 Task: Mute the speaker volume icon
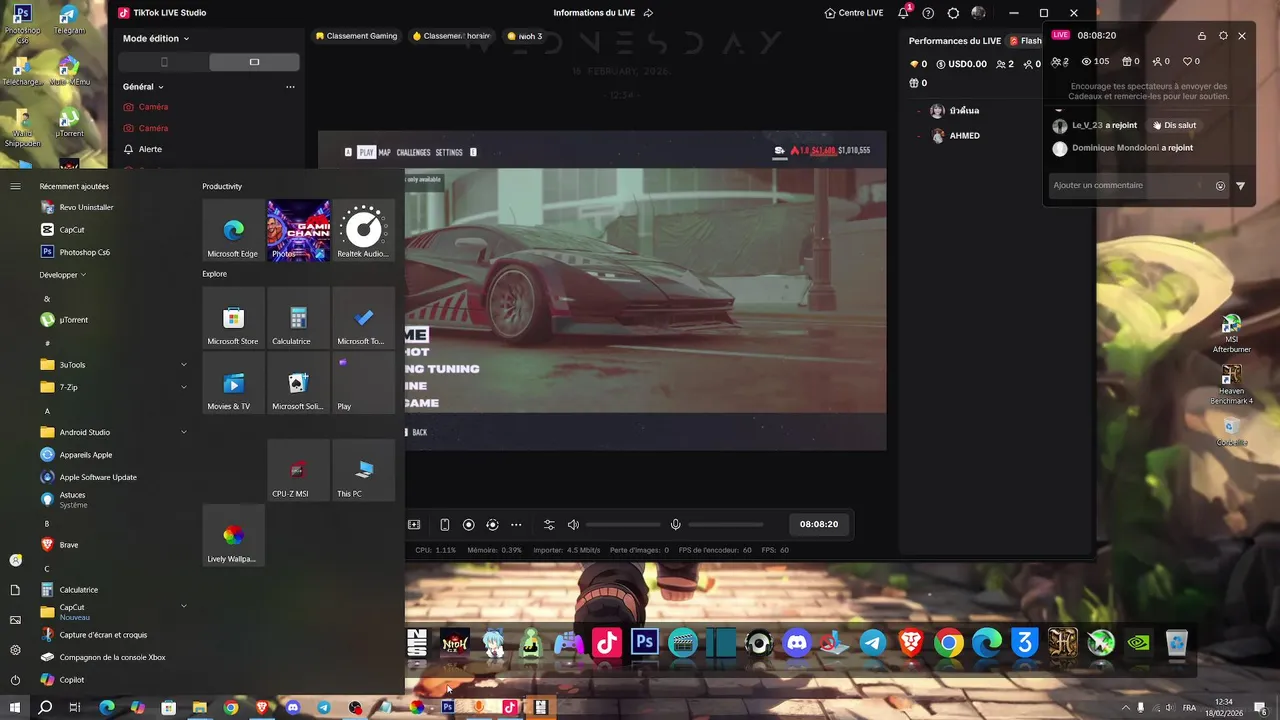coord(573,524)
